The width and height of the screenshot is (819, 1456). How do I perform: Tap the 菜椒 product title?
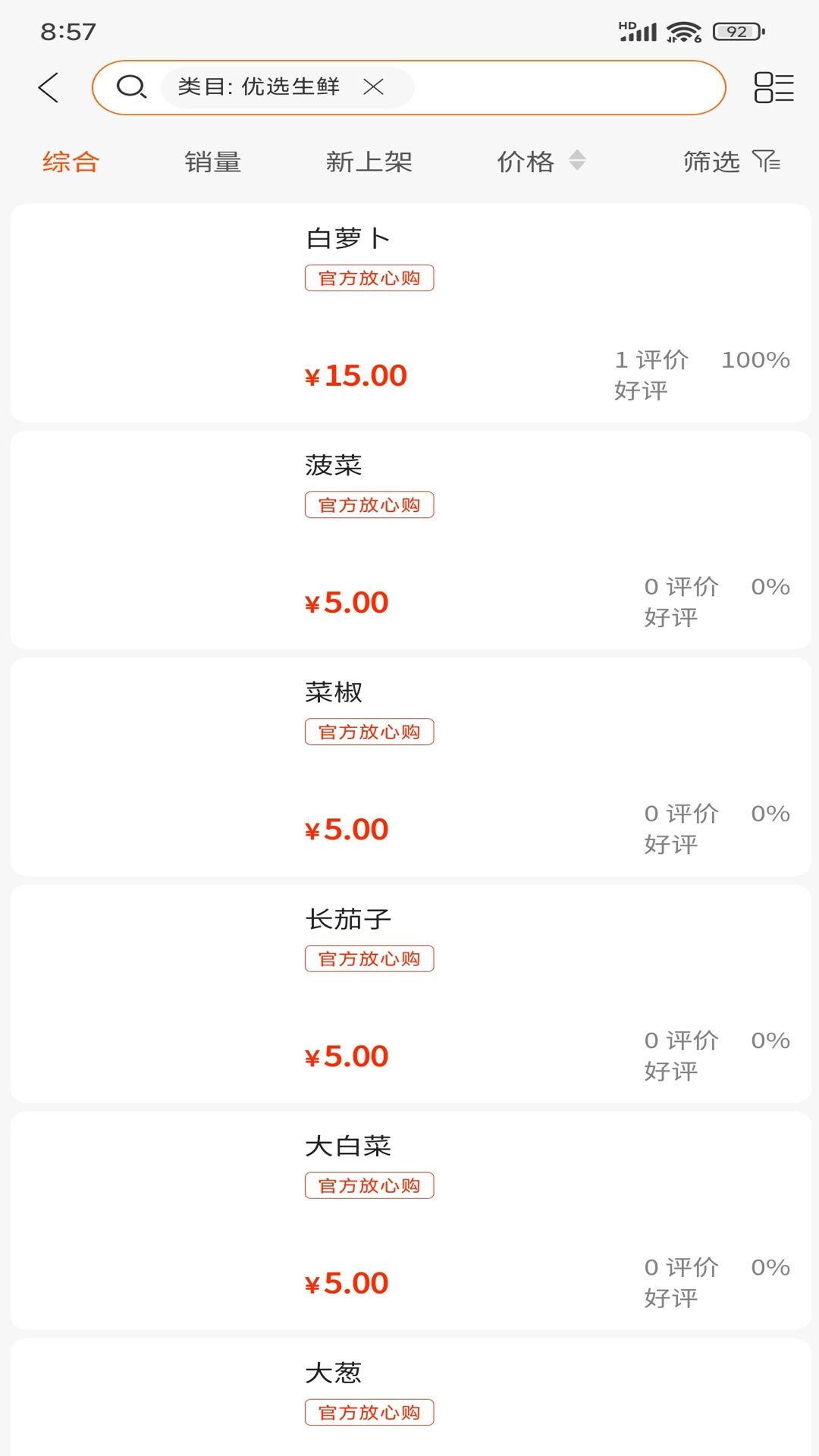(334, 692)
